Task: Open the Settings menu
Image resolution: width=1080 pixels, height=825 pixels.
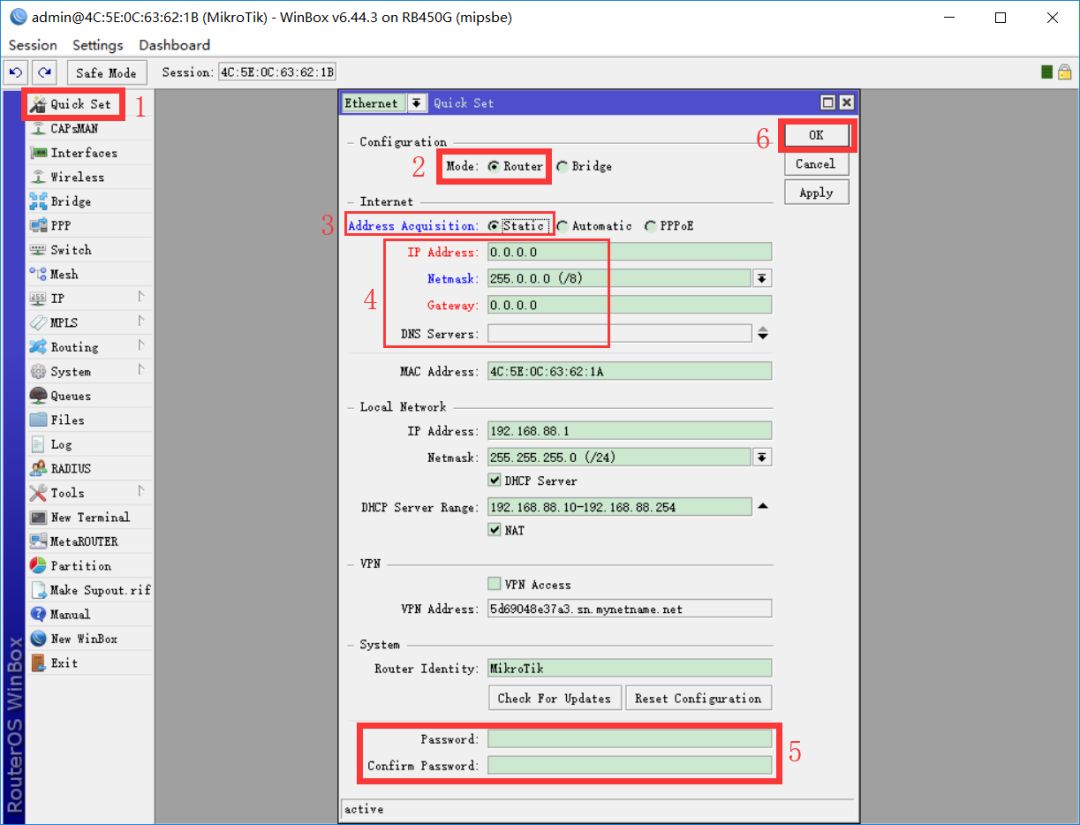Action: click(x=98, y=45)
